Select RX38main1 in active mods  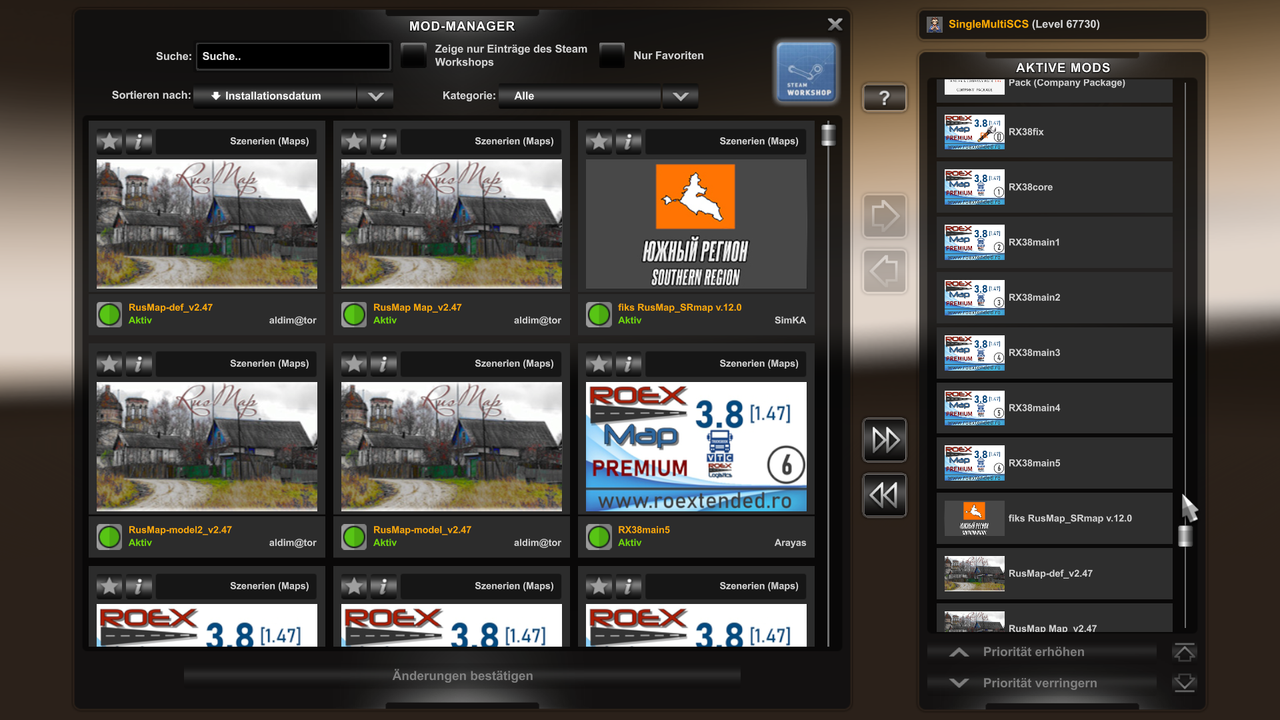pyautogui.click(x=1054, y=242)
